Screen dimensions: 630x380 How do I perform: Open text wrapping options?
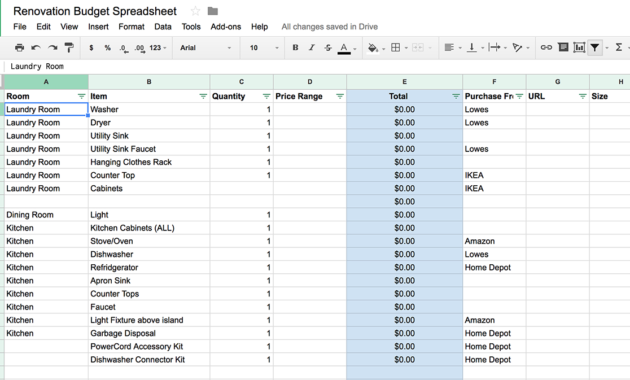click(x=494, y=47)
